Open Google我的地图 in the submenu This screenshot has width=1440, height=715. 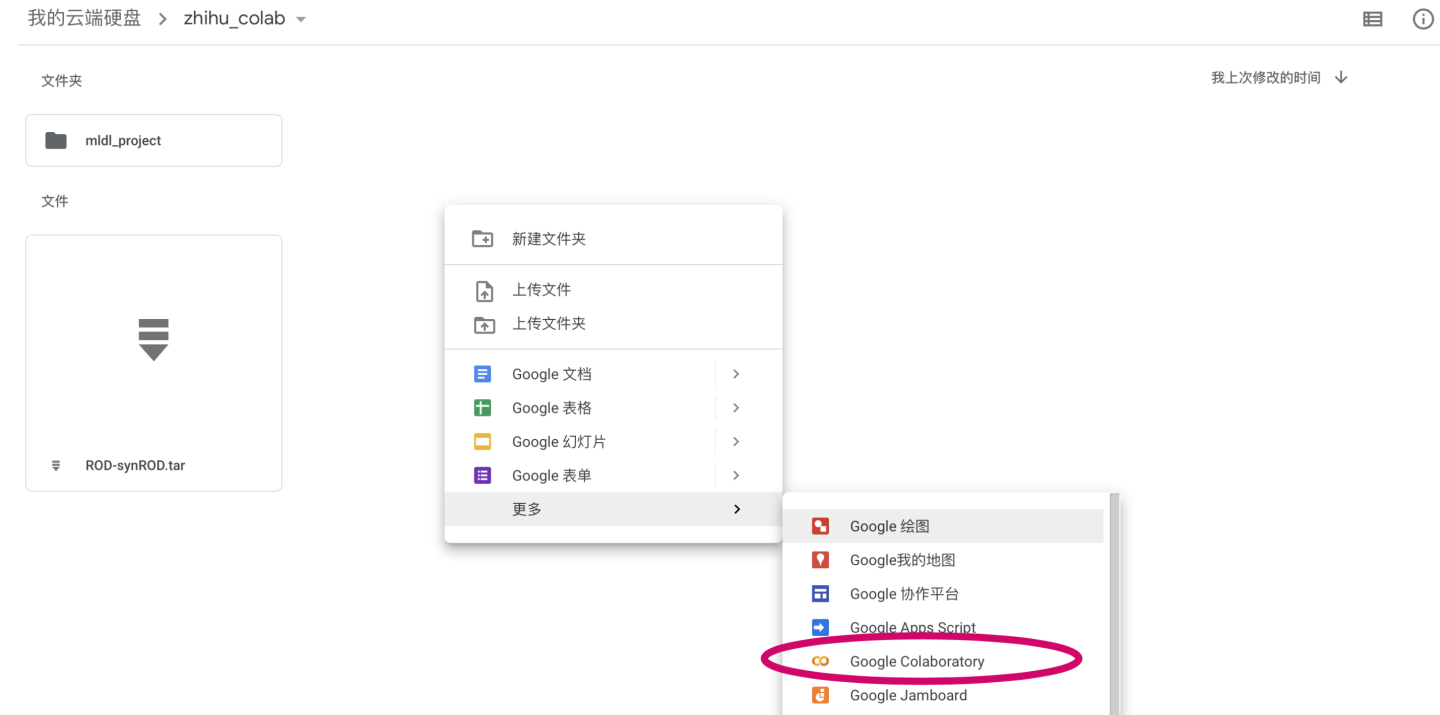pyautogui.click(x=899, y=560)
